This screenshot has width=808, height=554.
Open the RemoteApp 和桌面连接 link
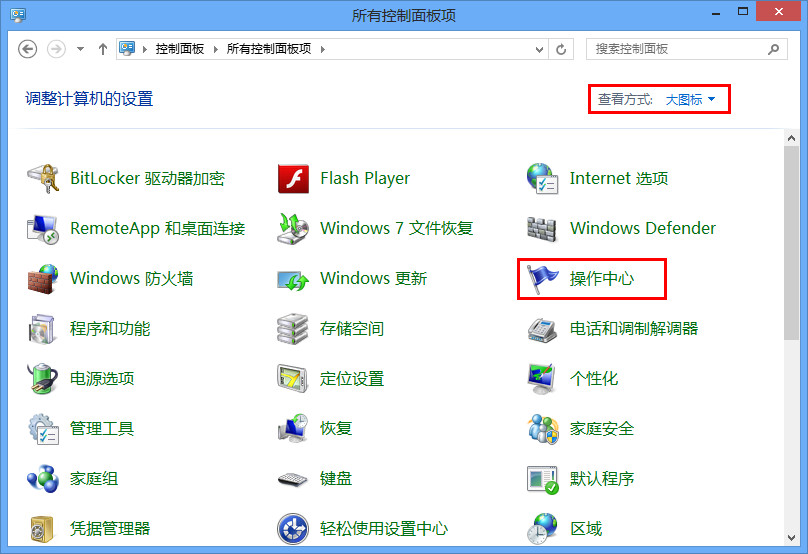[157, 229]
